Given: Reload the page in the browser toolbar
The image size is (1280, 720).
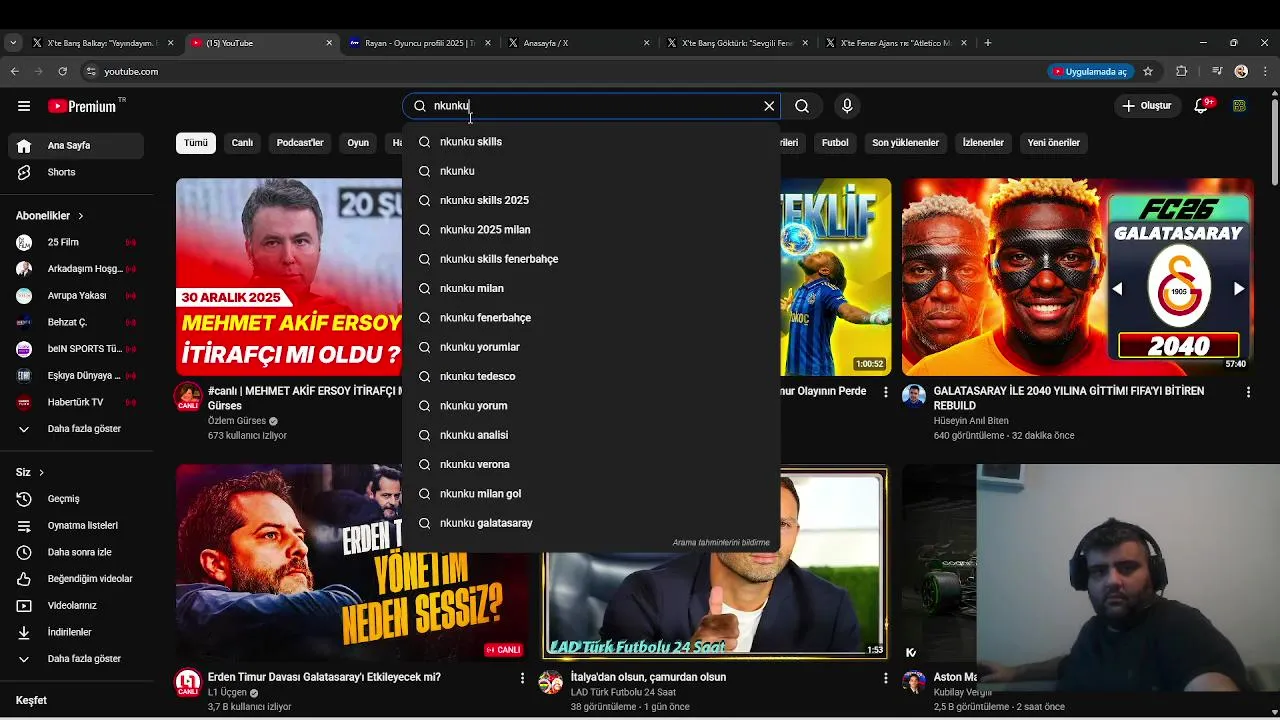Looking at the screenshot, I should pyautogui.click(x=63, y=72).
